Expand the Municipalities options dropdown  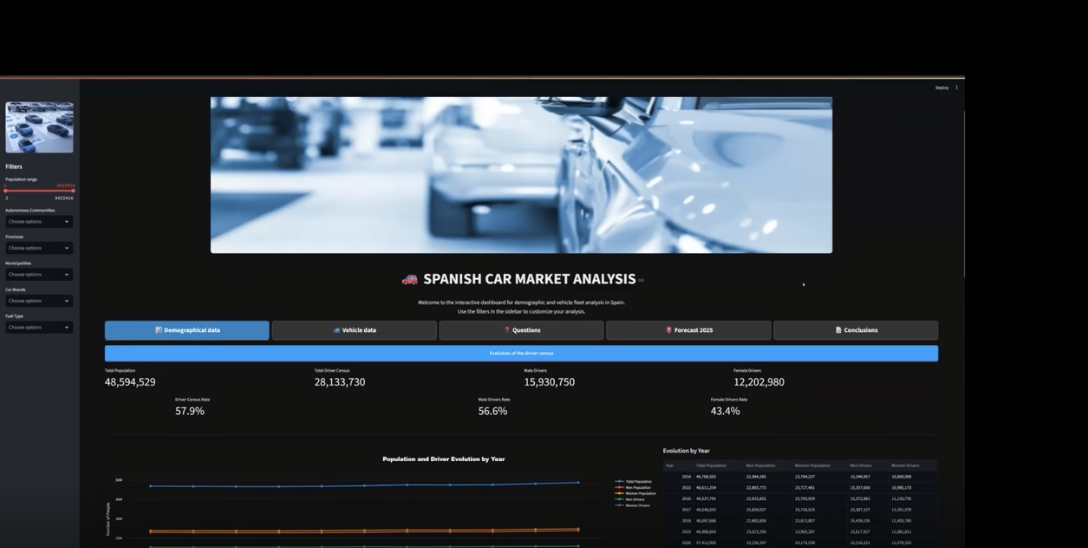(39, 274)
